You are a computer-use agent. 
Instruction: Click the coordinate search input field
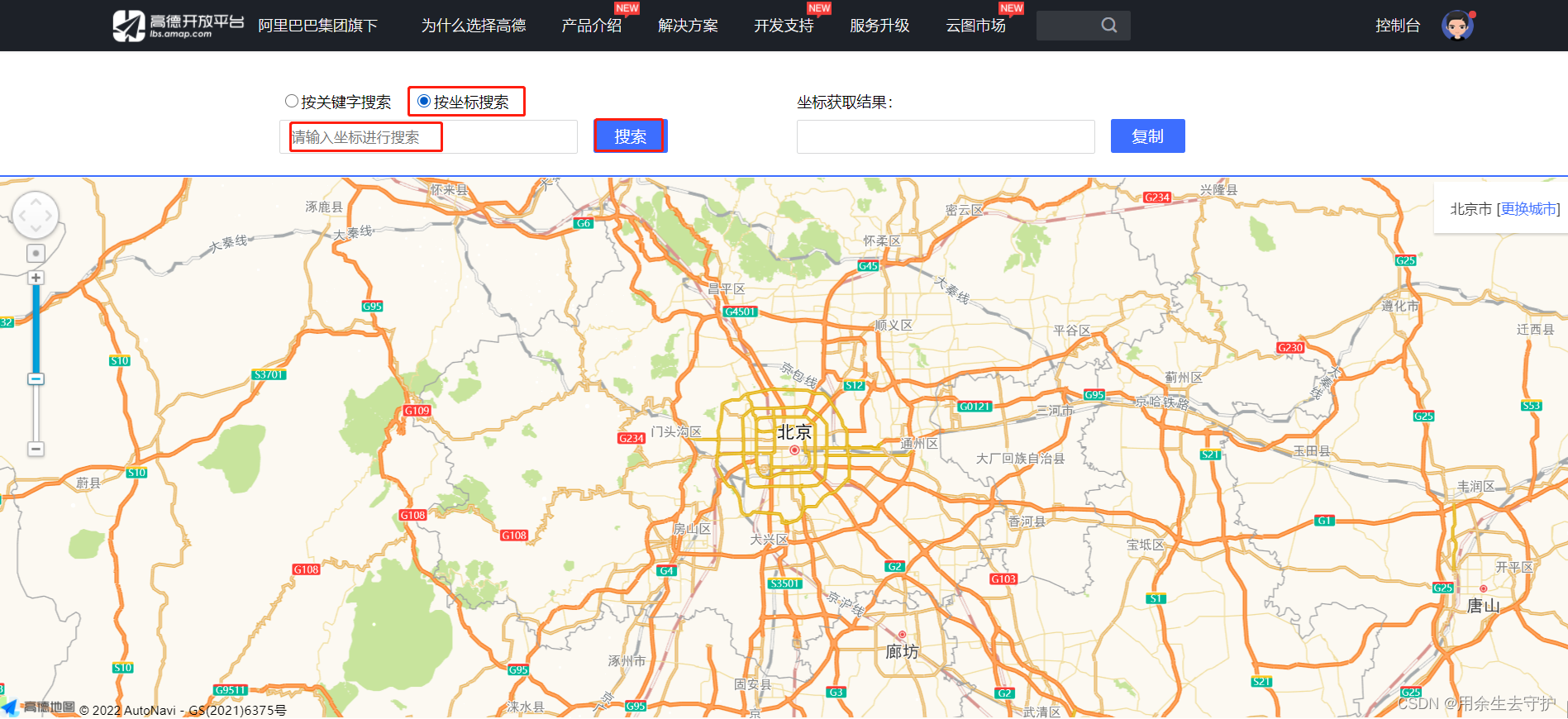(428, 136)
